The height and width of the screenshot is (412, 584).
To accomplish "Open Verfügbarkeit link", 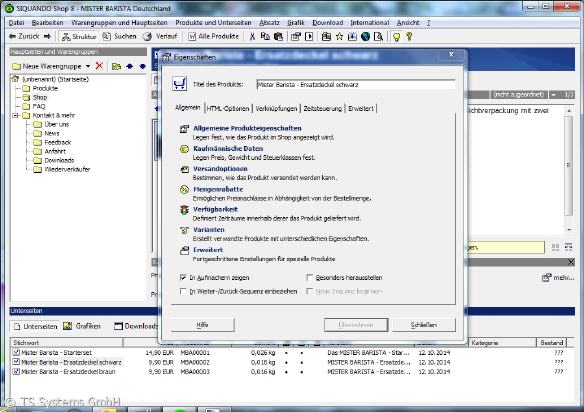I will (215, 209).
